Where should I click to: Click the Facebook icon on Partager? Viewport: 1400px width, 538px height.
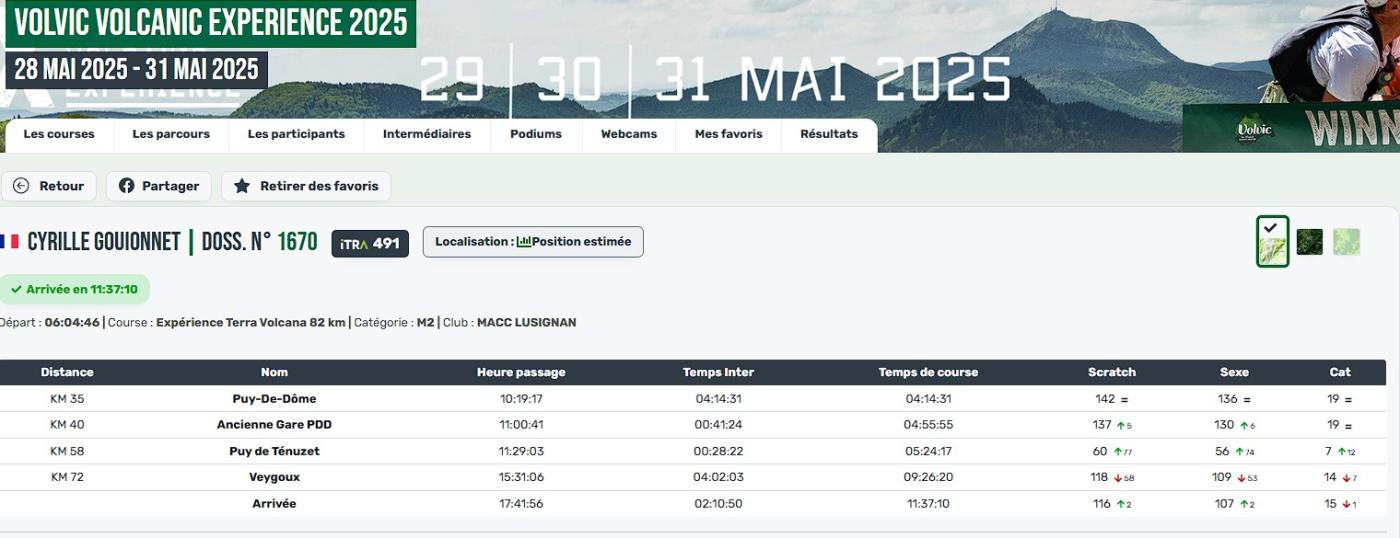pyautogui.click(x=127, y=186)
